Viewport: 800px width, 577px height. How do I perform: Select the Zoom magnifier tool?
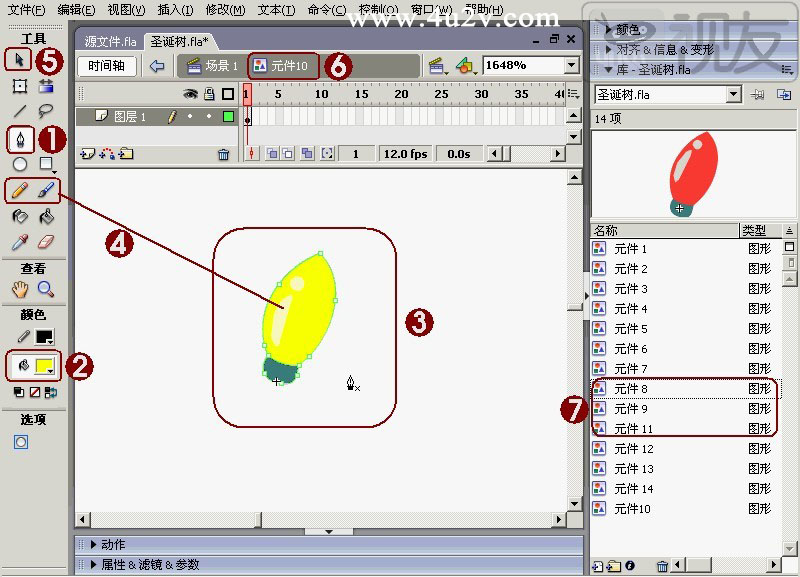click(46, 289)
